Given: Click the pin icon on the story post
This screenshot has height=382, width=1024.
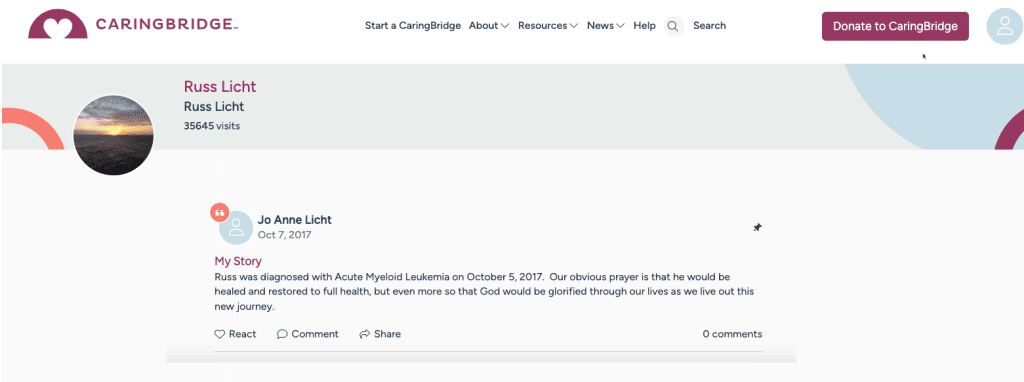Looking at the screenshot, I should coord(757,227).
